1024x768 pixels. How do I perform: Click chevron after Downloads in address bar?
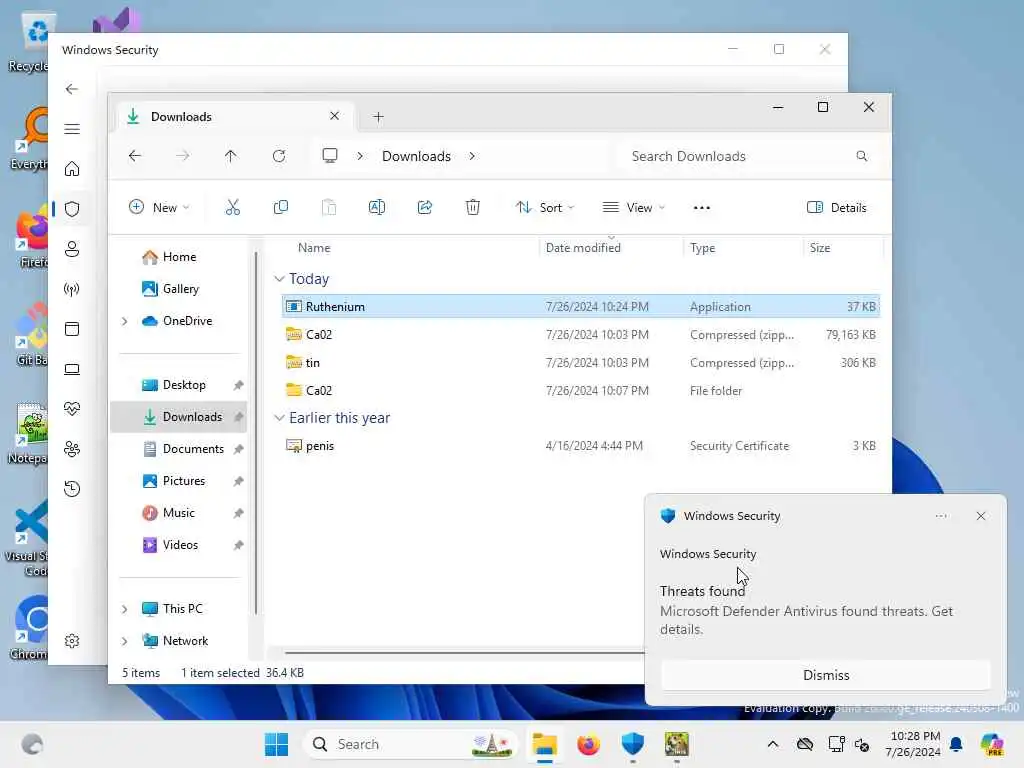pyautogui.click(x=472, y=156)
